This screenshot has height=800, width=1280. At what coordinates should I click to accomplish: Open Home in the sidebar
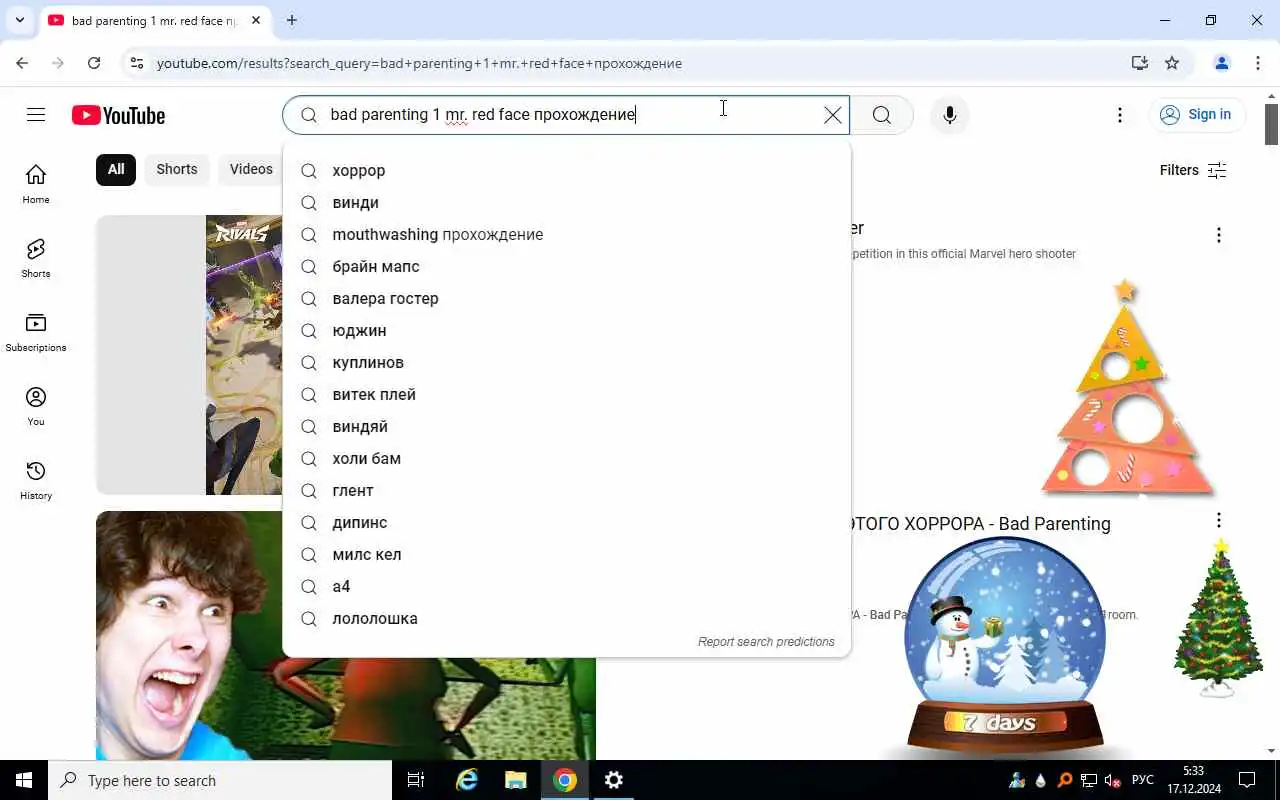tap(36, 184)
